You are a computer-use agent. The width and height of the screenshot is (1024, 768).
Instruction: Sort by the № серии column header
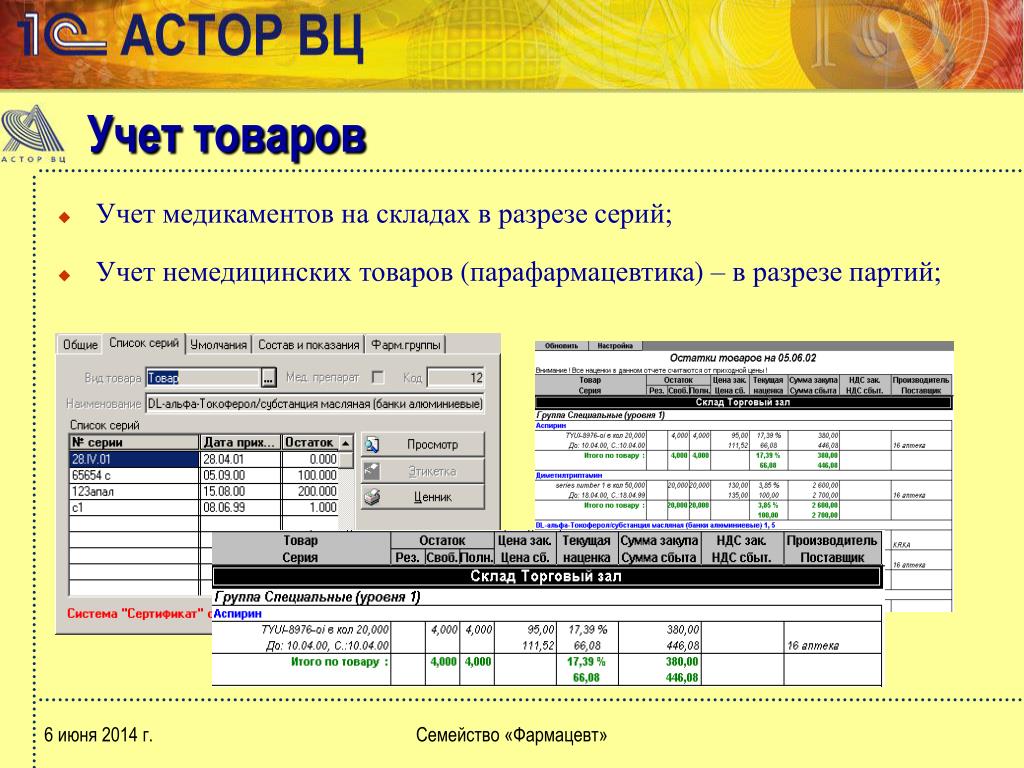tap(134, 442)
